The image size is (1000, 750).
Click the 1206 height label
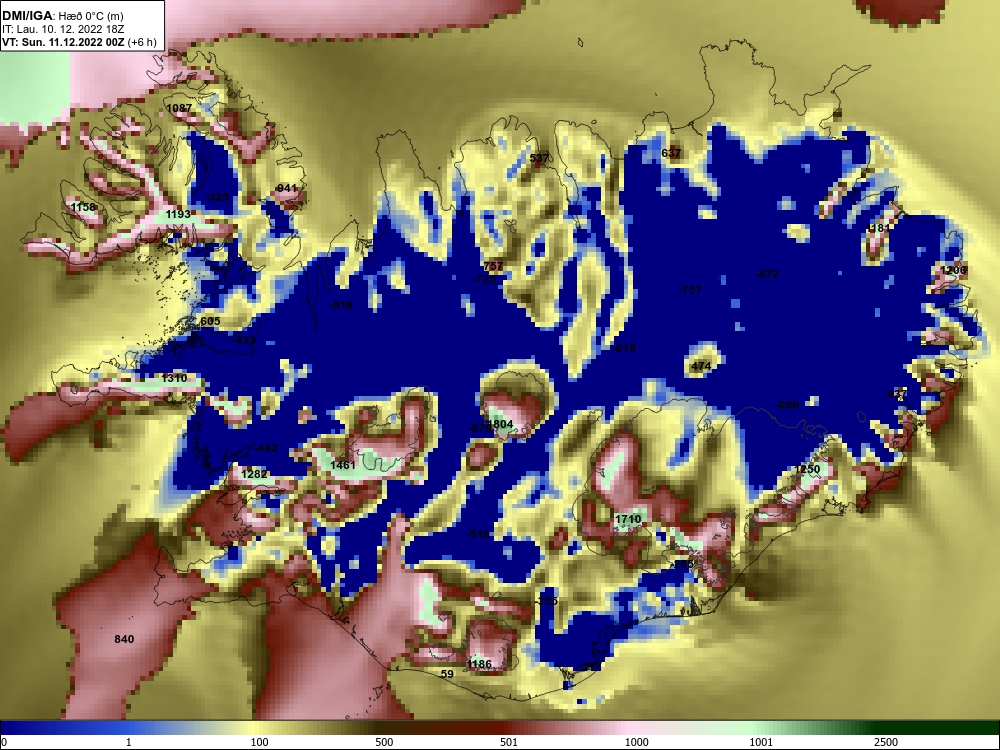[x=953, y=270]
